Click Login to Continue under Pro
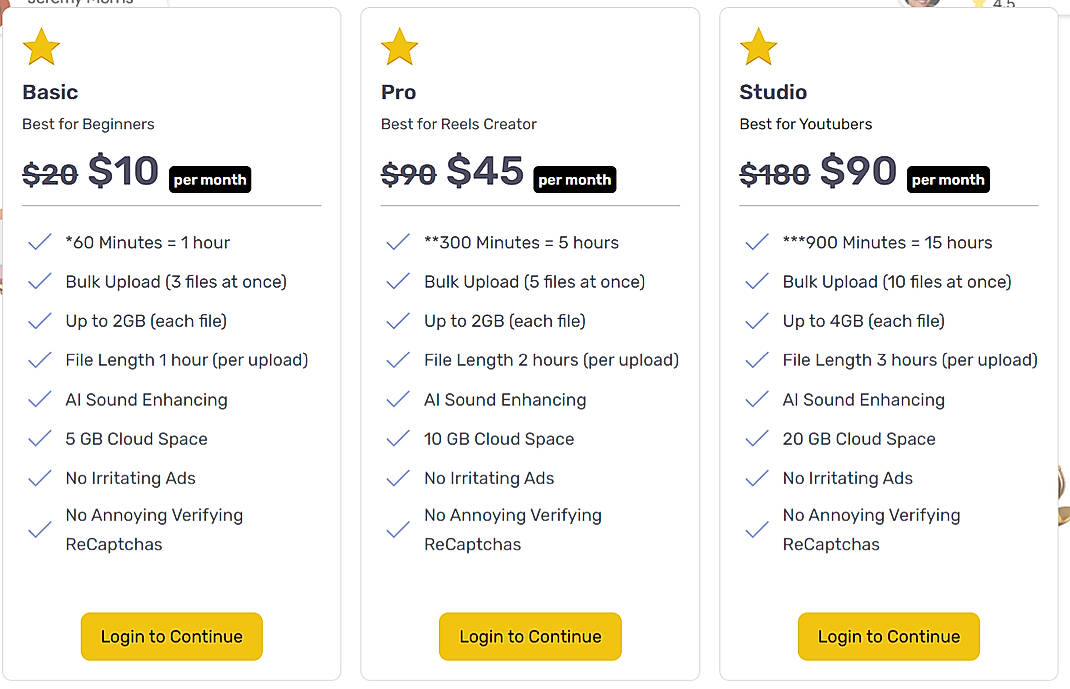1070x689 pixels. point(530,636)
